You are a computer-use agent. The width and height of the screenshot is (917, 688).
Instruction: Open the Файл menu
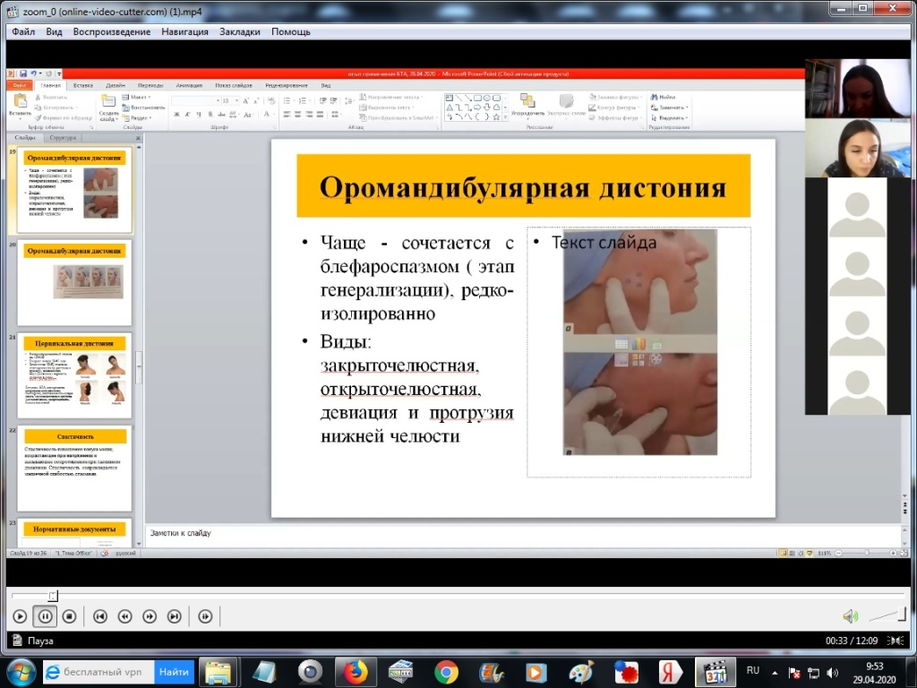click(24, 32)
